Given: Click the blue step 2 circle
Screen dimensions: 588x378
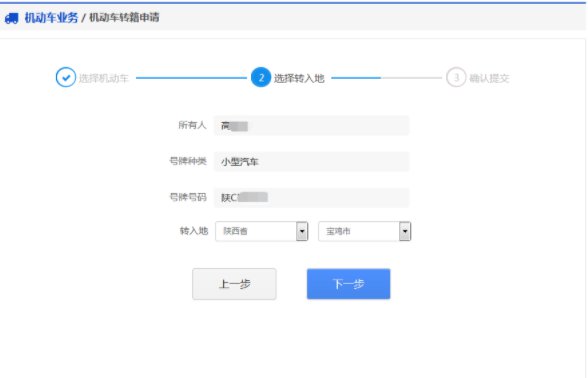Looking at the screenshot, I should (x=261, y=77).
